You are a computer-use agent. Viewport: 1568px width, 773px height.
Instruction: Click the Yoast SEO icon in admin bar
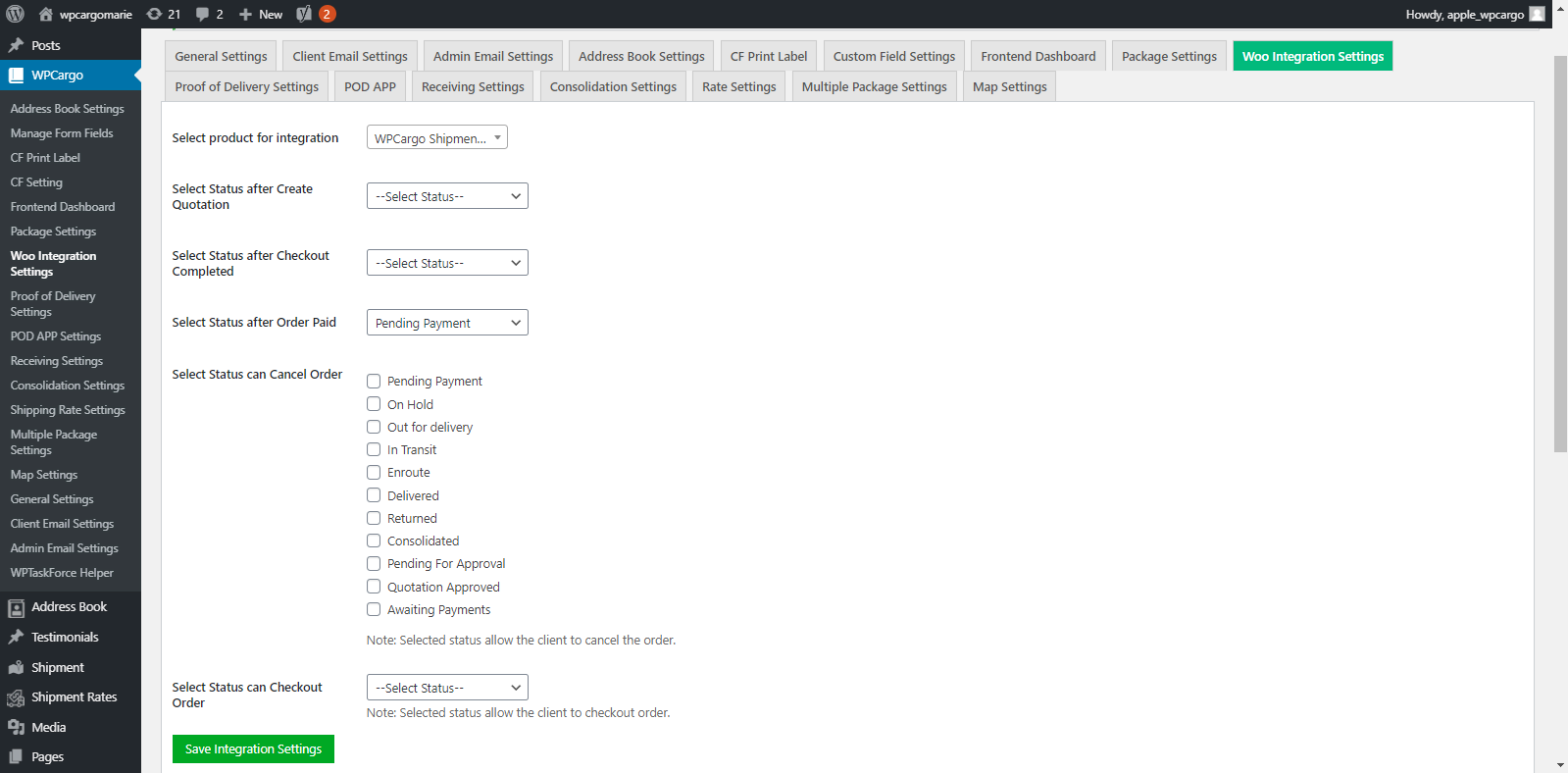coord(304,14)
